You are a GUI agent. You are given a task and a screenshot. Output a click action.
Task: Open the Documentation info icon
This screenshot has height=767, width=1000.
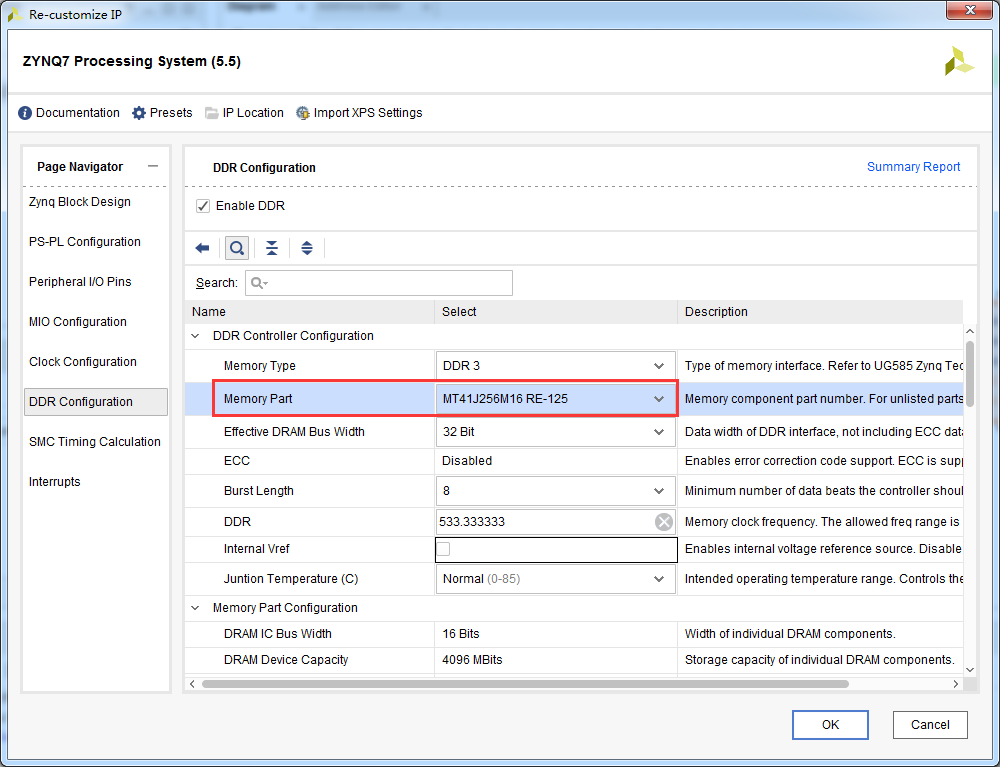(x=25, y=113)
